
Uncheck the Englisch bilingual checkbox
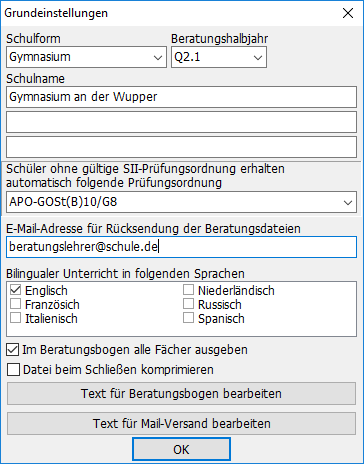[x=15, y=290]
